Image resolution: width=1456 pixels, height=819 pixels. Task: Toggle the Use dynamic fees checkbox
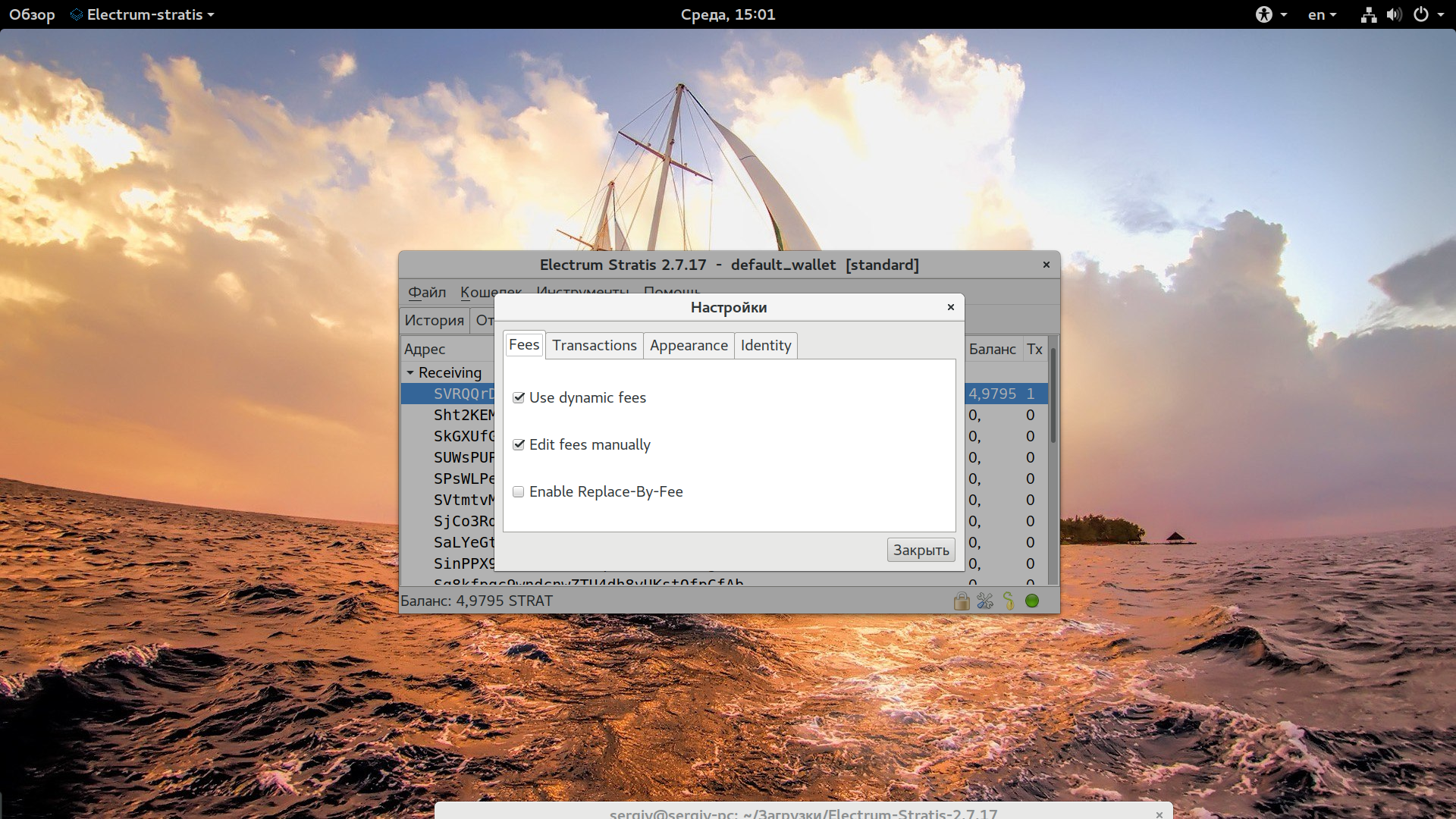pyautogui.click(x=518, y=397)
